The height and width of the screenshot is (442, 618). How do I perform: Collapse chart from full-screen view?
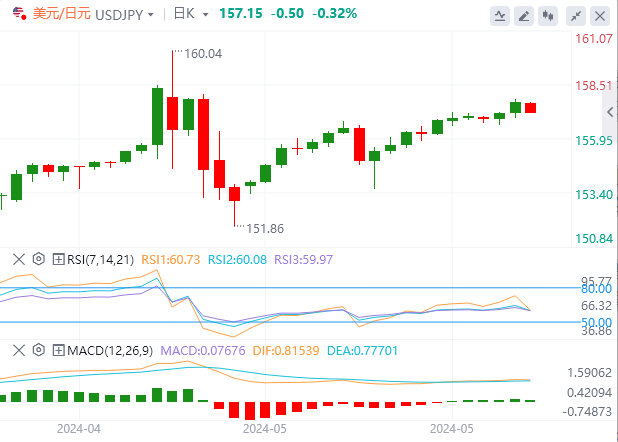[x=576, y=16]
